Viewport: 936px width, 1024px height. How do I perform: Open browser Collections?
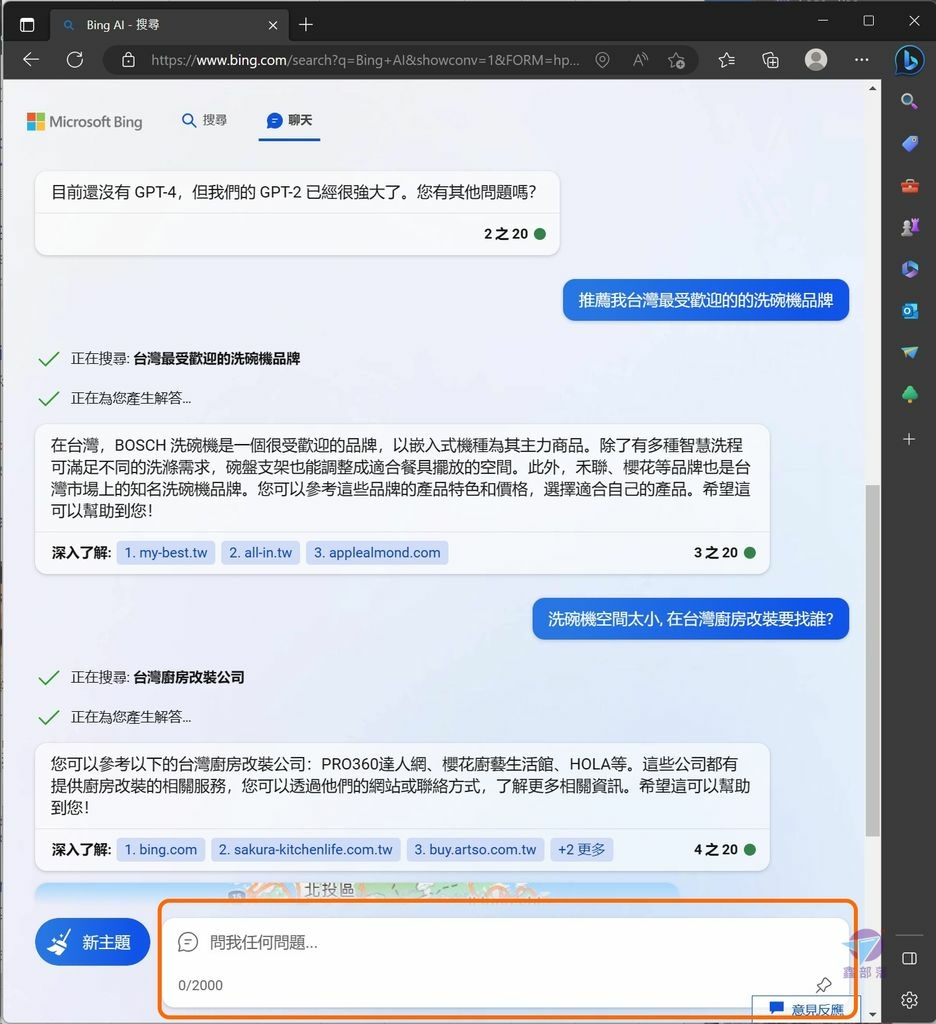[770, 60]
